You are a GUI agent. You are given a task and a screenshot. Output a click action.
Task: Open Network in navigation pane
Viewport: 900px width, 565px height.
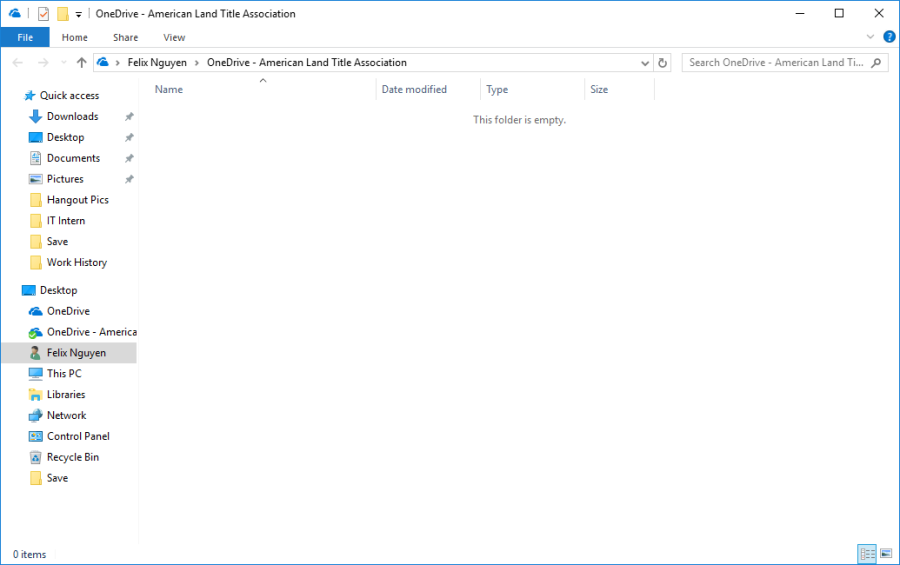coord(66,415)
